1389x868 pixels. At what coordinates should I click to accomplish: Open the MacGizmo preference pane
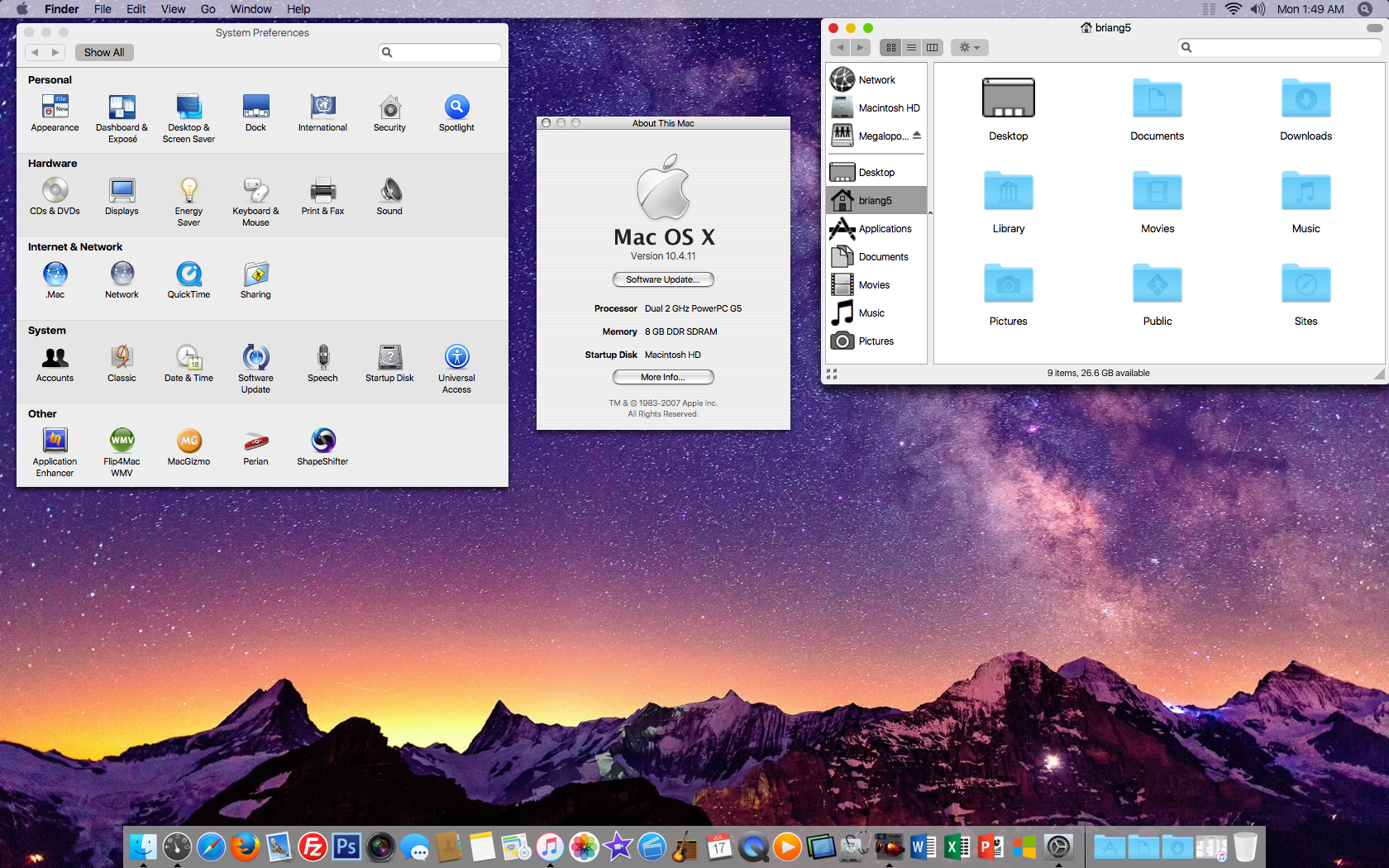coord(189,447)
